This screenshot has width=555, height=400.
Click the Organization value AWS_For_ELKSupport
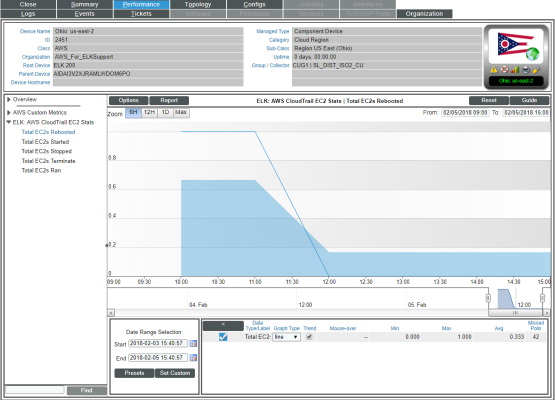pos(84,57)
